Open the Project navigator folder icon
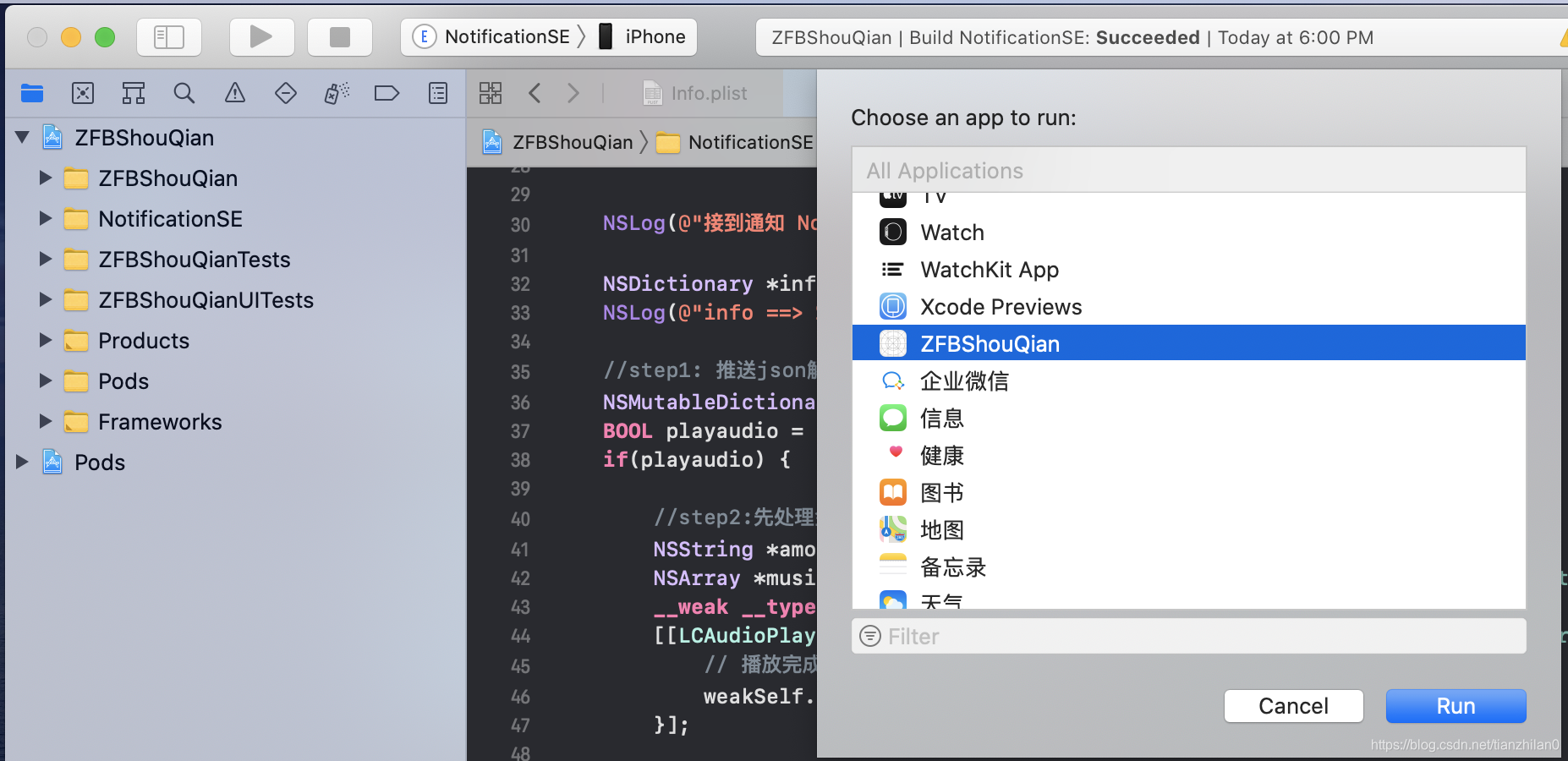 click(x=32, y=93)
